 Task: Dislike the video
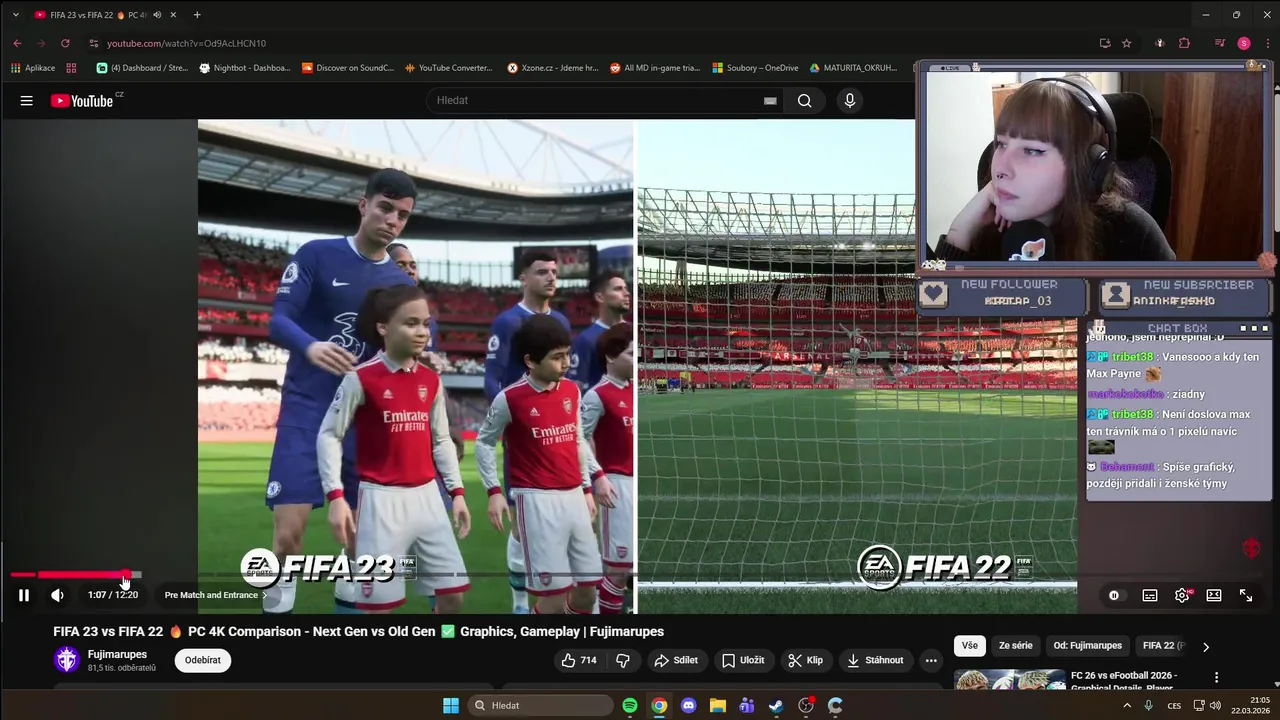(623, 660)
